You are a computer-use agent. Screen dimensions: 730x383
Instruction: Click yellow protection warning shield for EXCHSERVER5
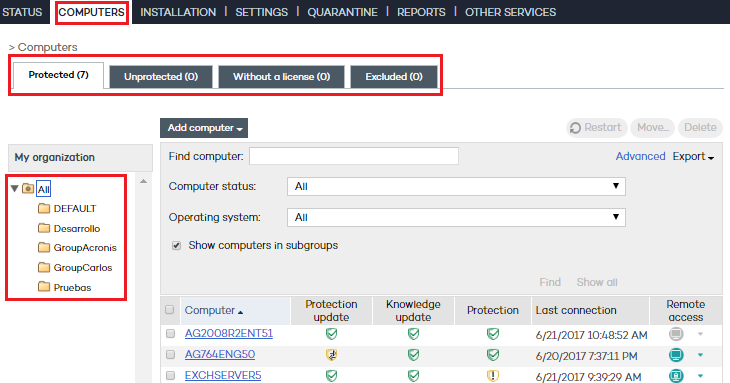point(493,376)
